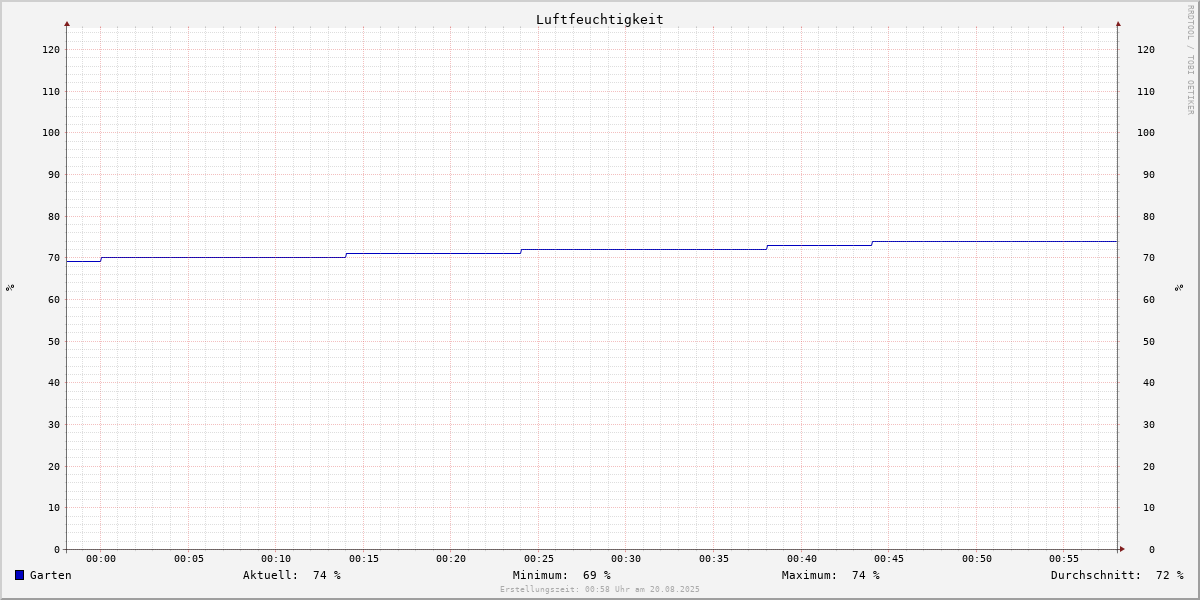The width and height of the screenshot is (1200, 600).
Task: Select the Aktuell: 74 % value
Action: click(x=292, y=575)
